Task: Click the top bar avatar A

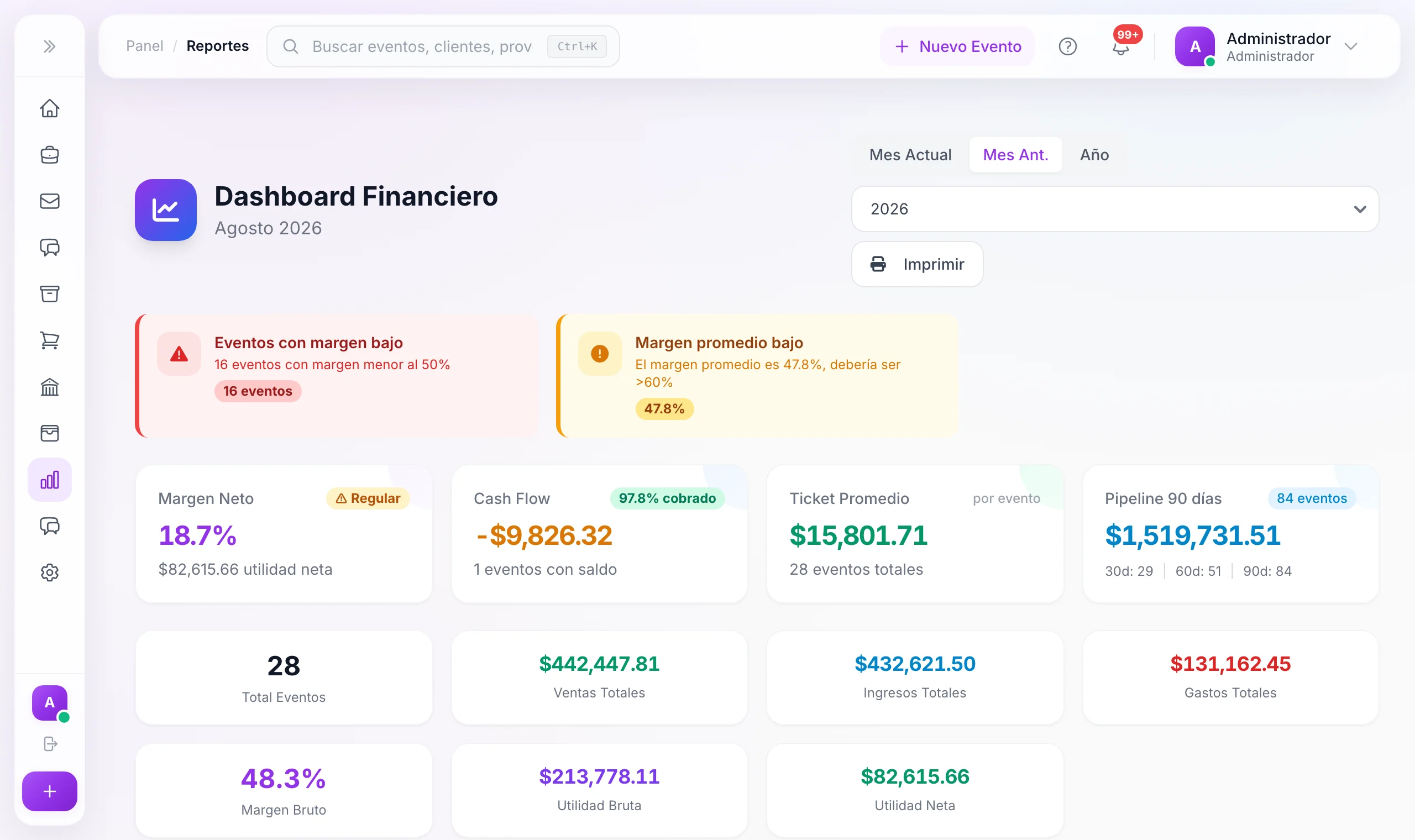Action: [1195, 46]
